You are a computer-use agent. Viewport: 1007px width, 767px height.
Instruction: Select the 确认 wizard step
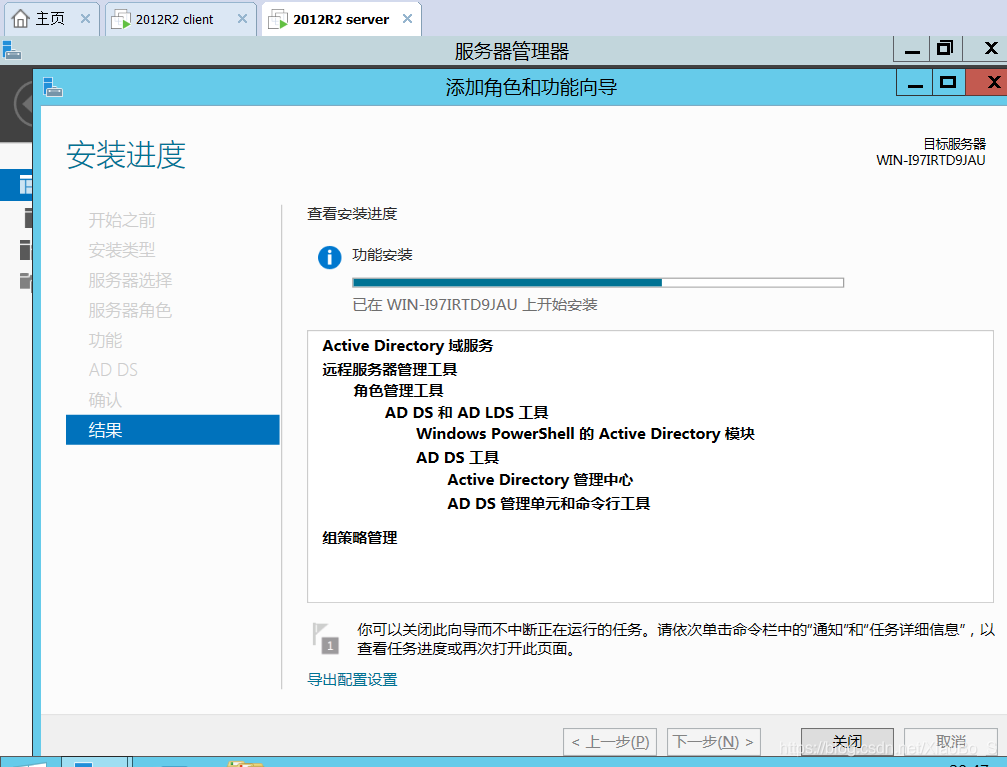click(105, 400)
